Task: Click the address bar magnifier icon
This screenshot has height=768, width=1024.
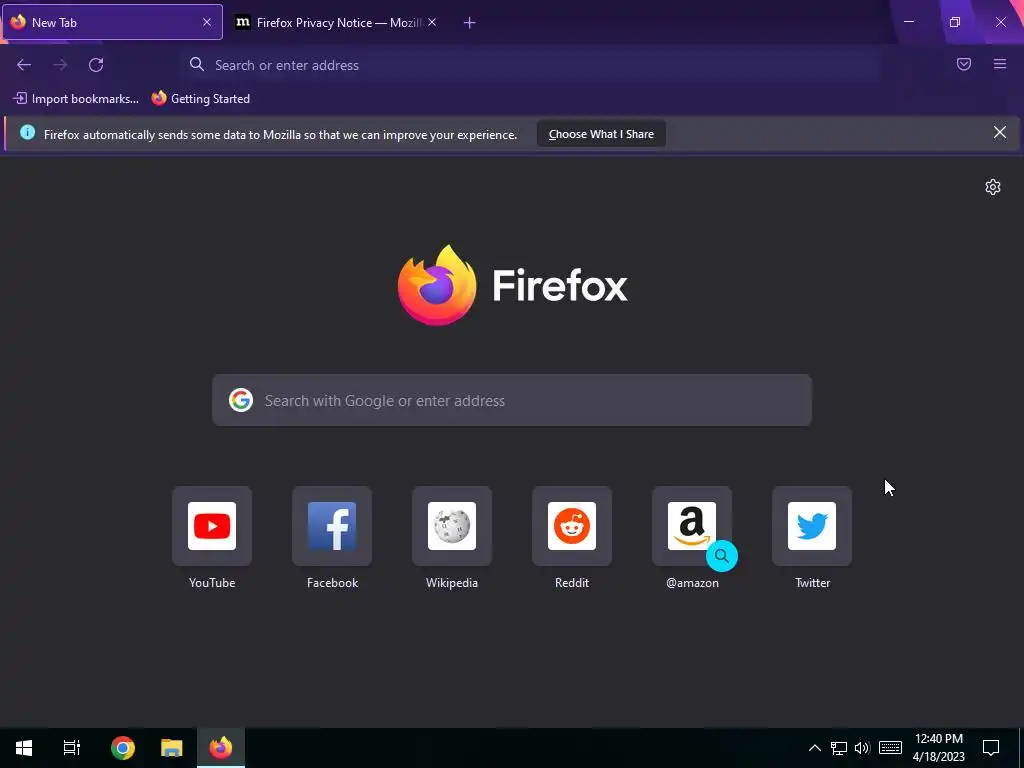Action: pyautogui.click(x=197, y=64)
